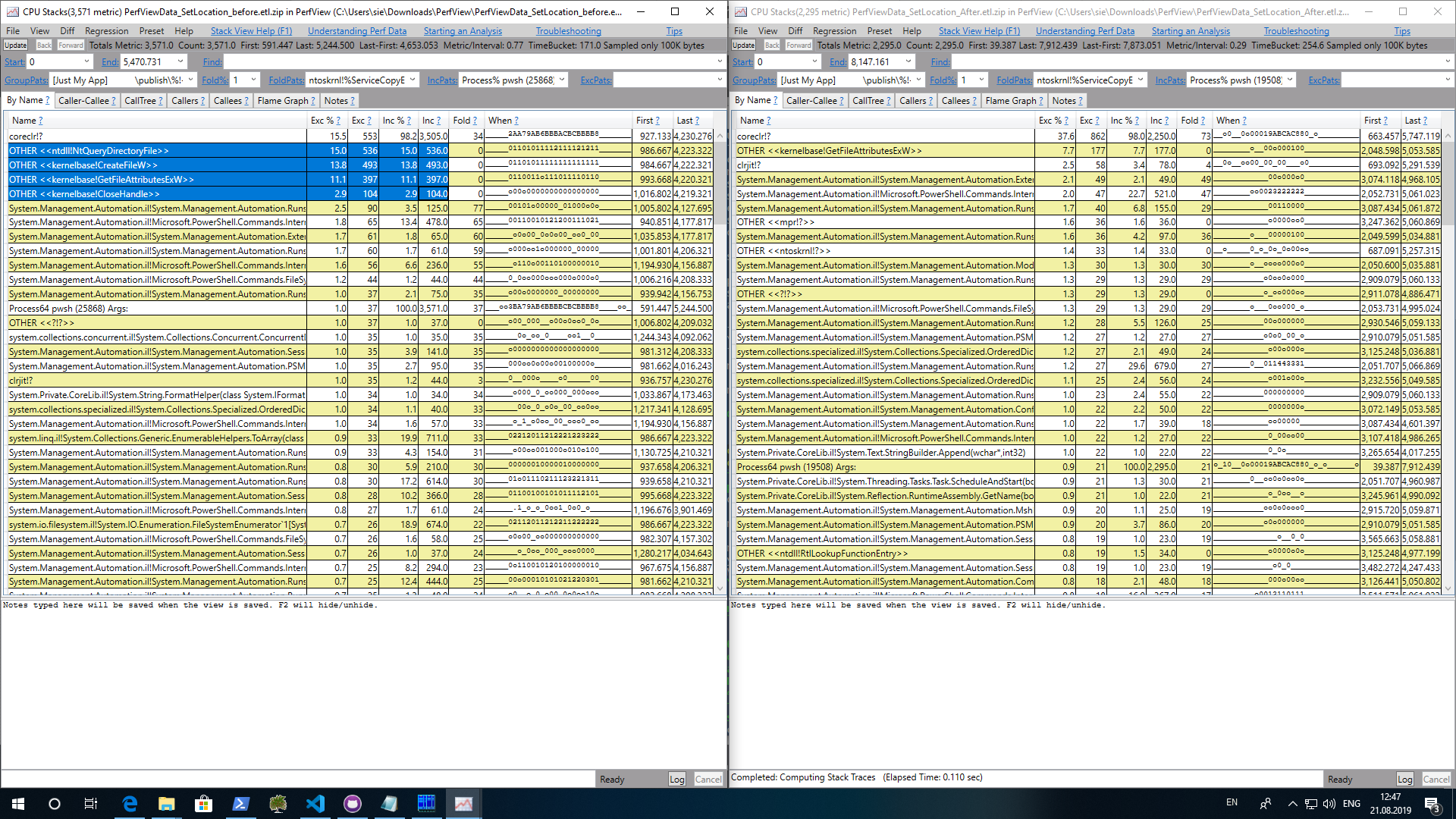The width and height of the screenshot is (1456, 819).
Task: Launch PowerShell from the taskbar
Action: pyautogui.click(x=240, y=804)
